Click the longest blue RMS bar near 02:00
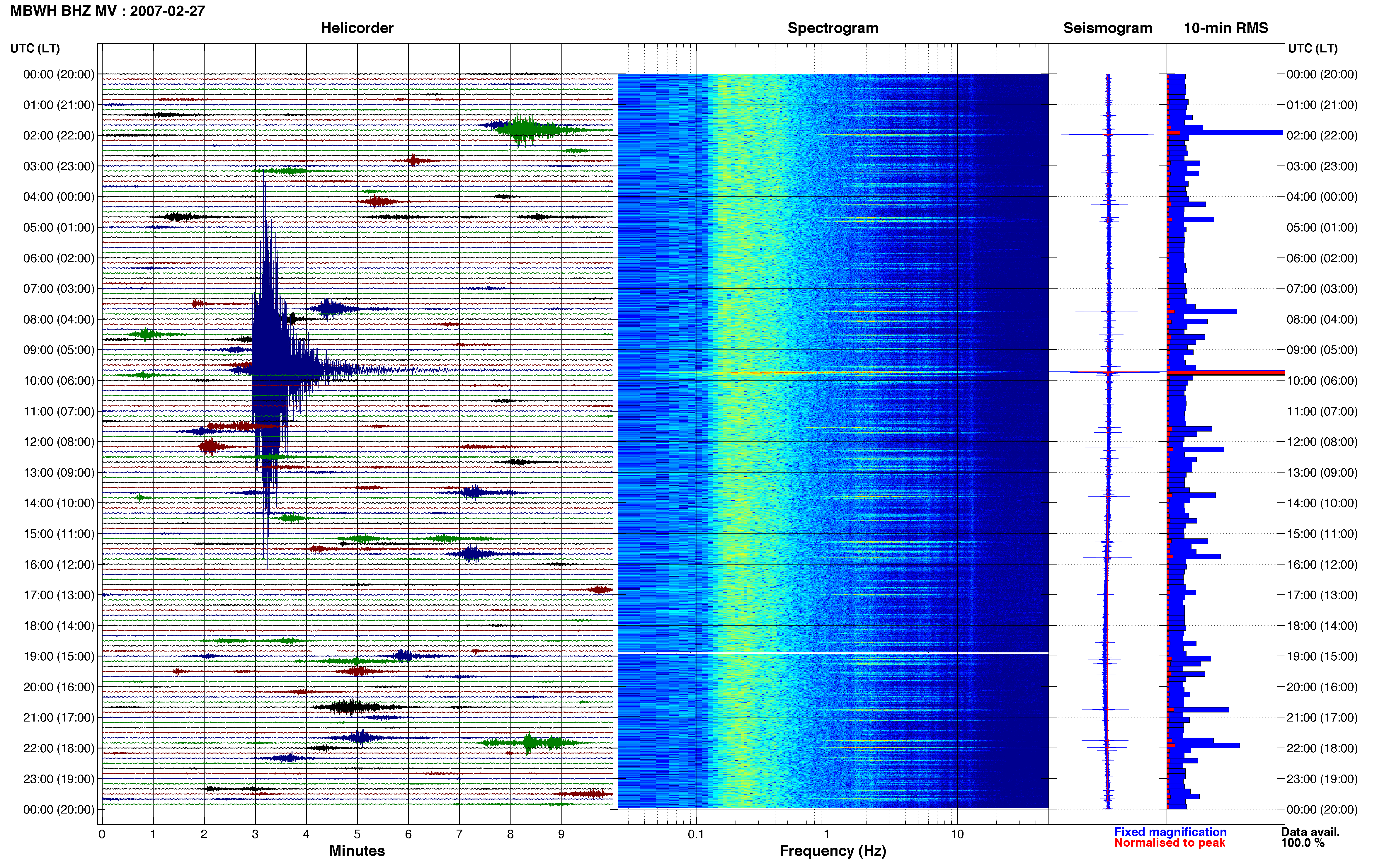The width and height of the screenshot is (1389, 868). (x=1226, y=133)
